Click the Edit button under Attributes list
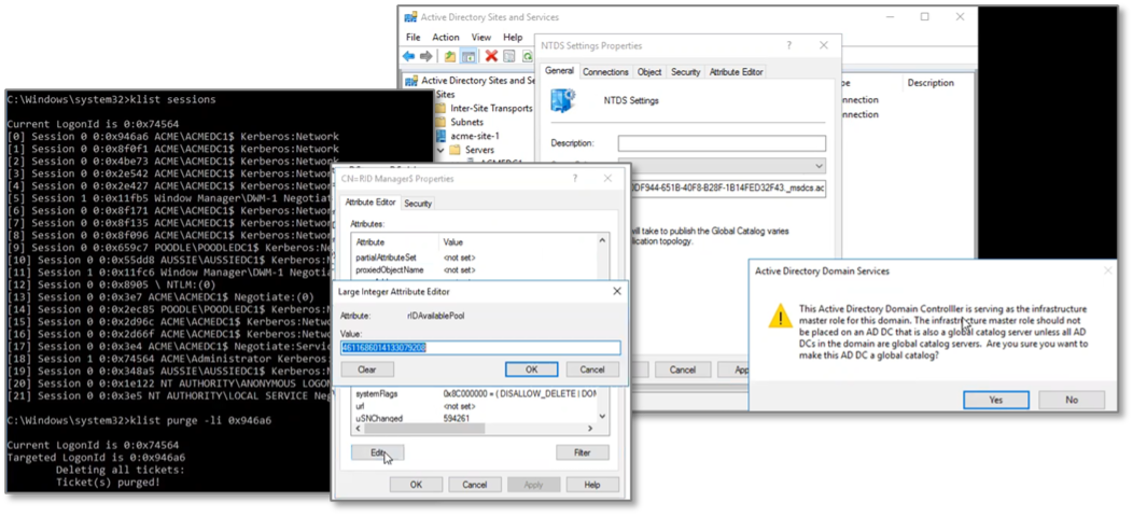Viewport: 1135px width, 518px height. coord(377,452)
